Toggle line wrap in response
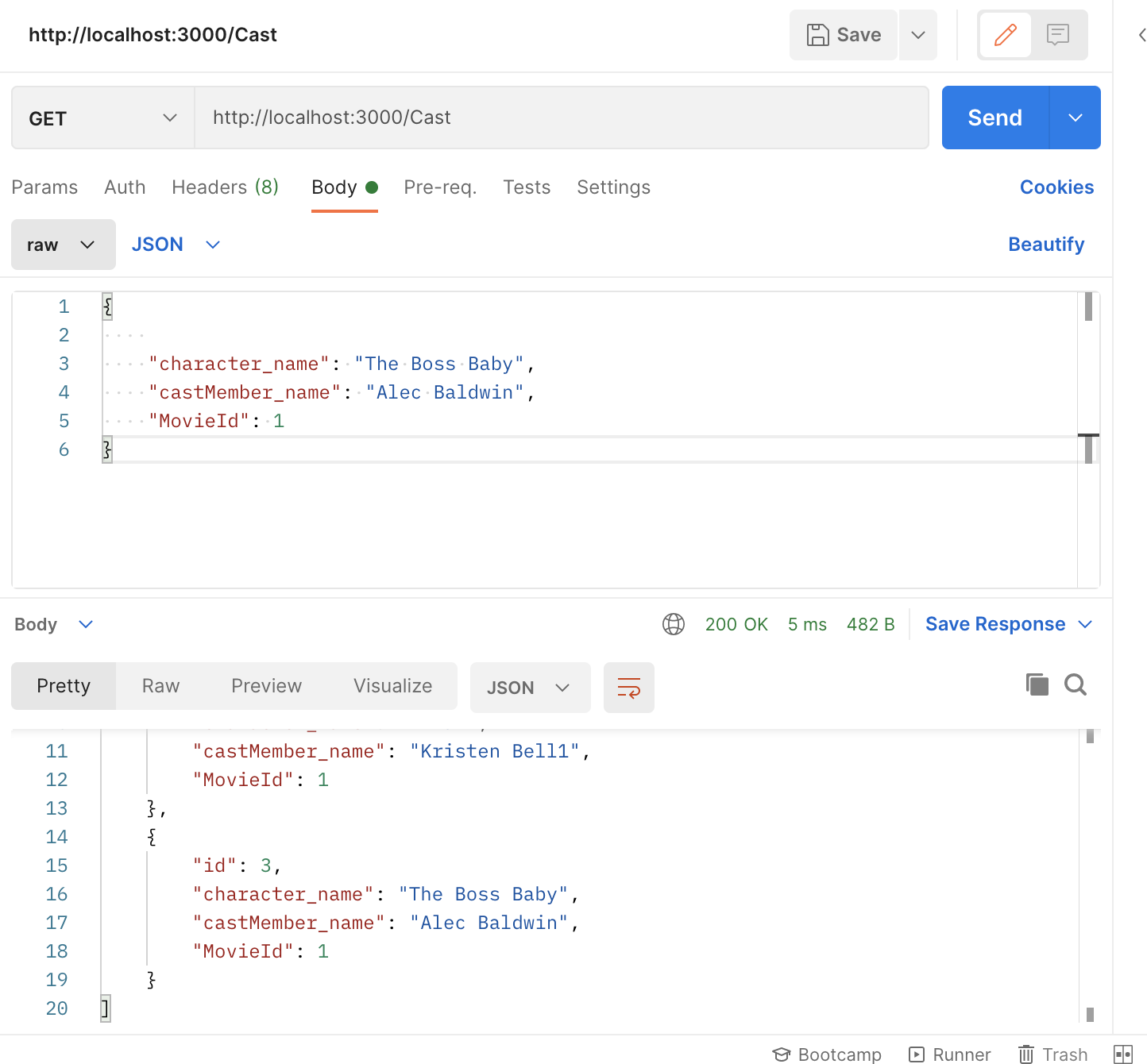Screen dimensions: 1147x1064 pos(629,688)
